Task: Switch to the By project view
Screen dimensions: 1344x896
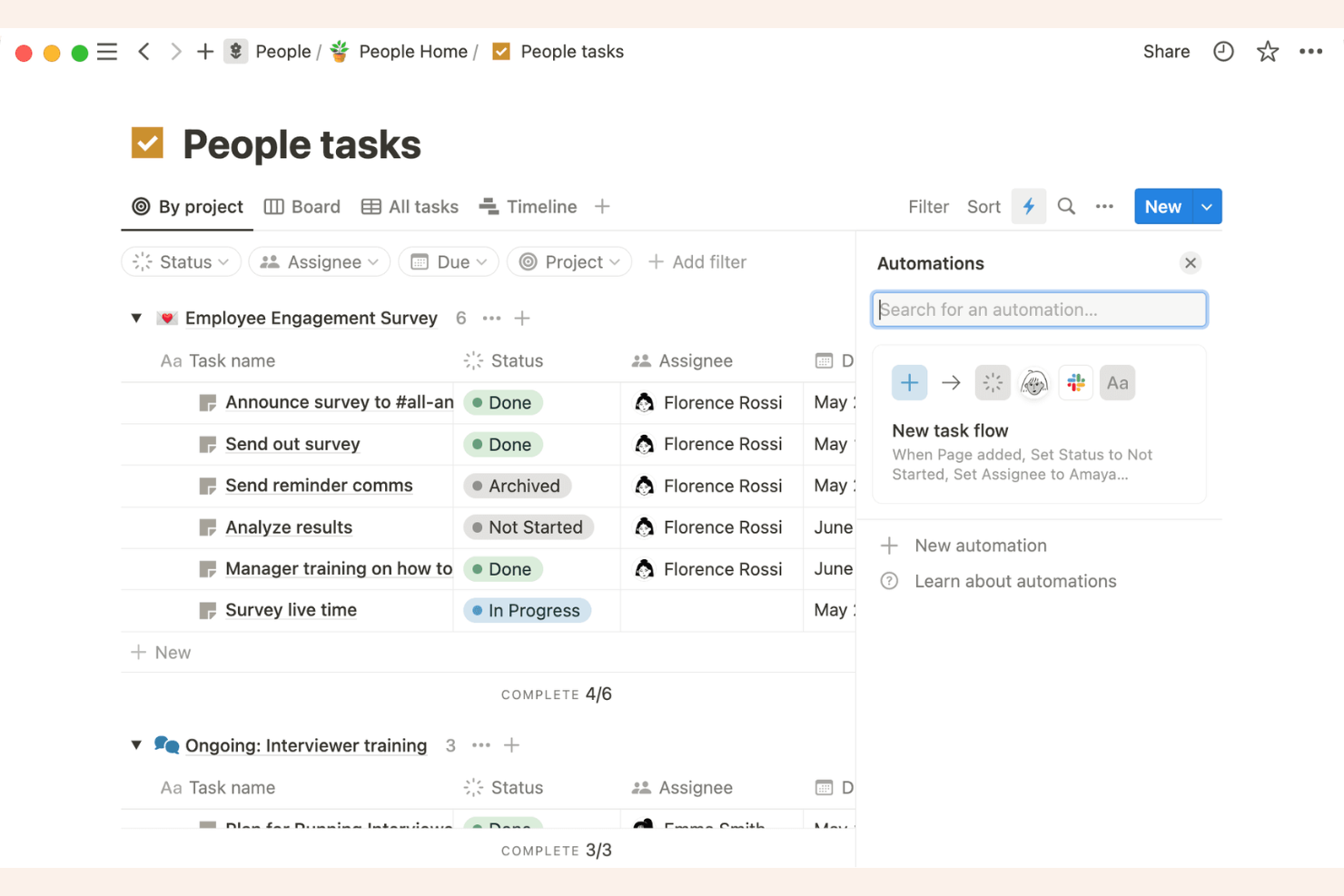Action: (x=188, y=207)
